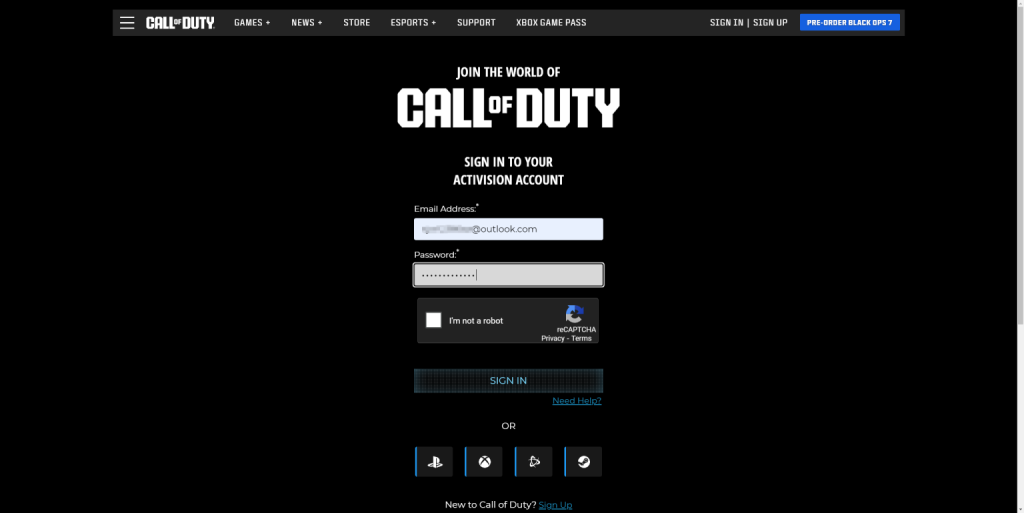The image size is (1024, 513).
Task: Open the Need Help? link
Action: [x=576, y=401]
